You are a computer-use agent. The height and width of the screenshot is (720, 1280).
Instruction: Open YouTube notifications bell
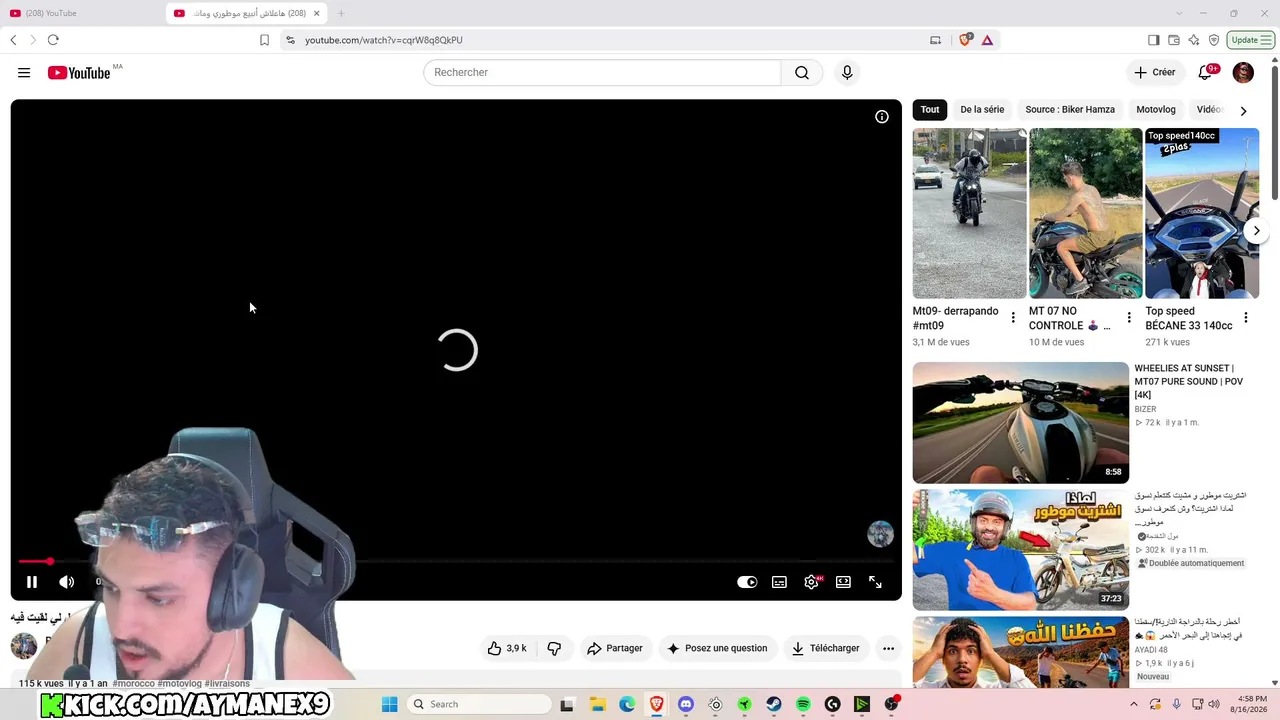click(1206, 72)
